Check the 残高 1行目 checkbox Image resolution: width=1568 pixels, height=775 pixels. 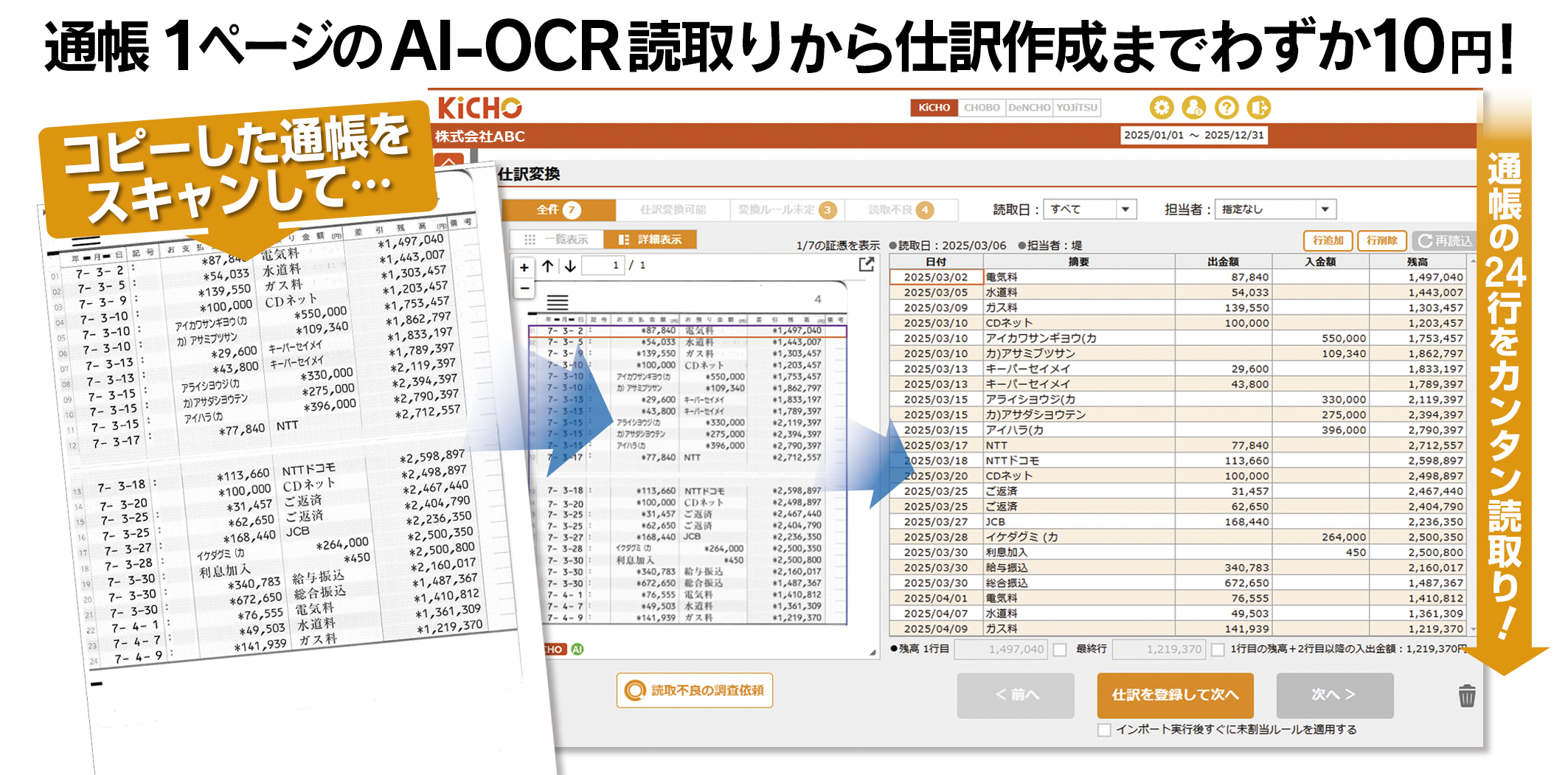[1060, 650]
